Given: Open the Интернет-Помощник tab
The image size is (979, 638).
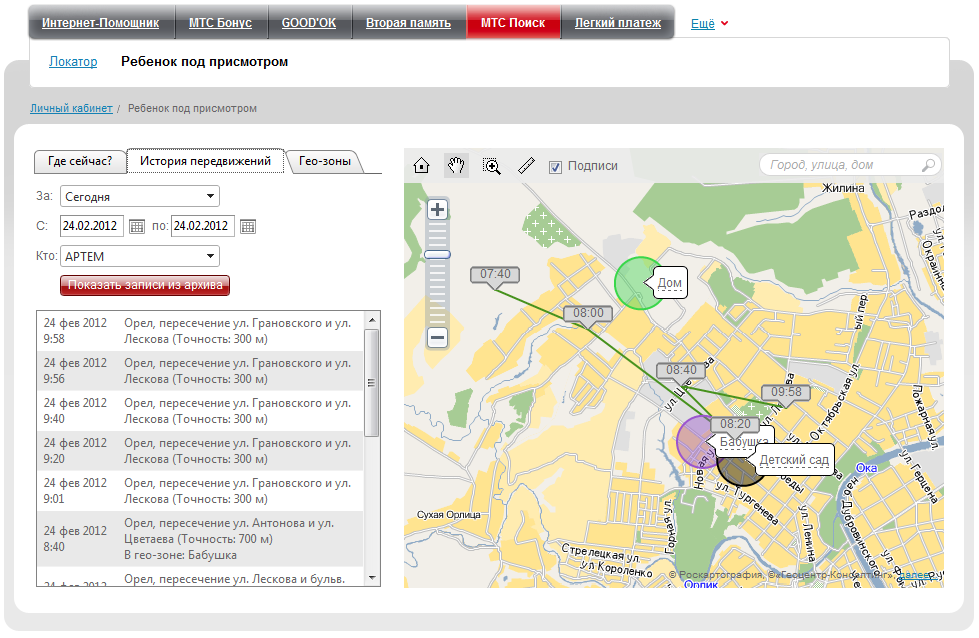Looking at the screenshot, I should tap(101, 23).
